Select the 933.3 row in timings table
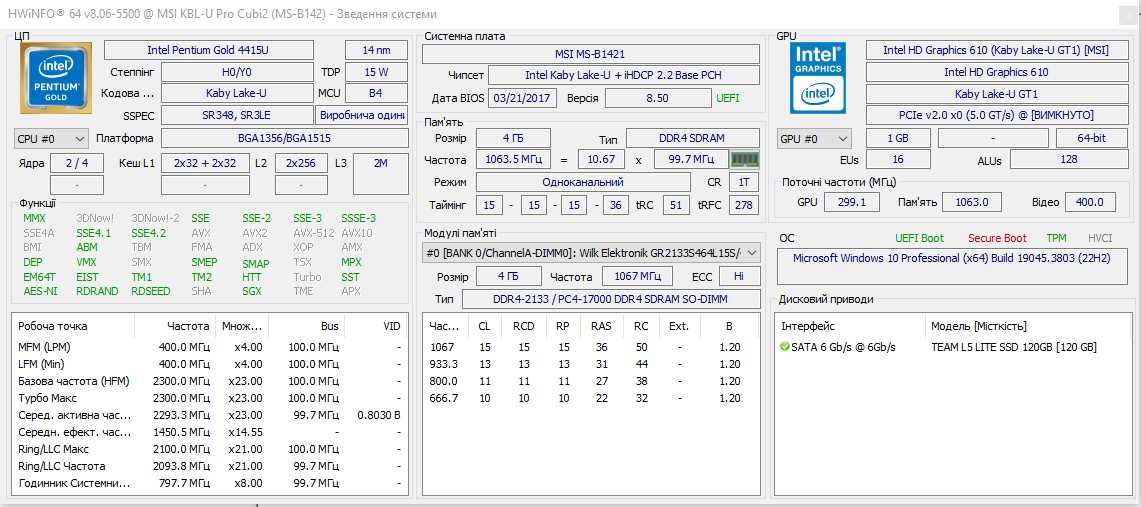This screenshot has width=1141, height=507. [591, 364]
